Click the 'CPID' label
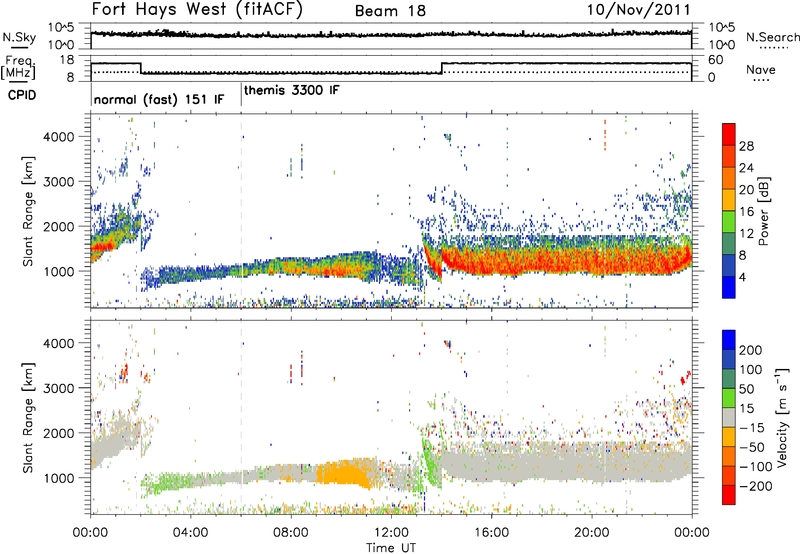Screen dimensions: 800x554 tap(22, 95)
